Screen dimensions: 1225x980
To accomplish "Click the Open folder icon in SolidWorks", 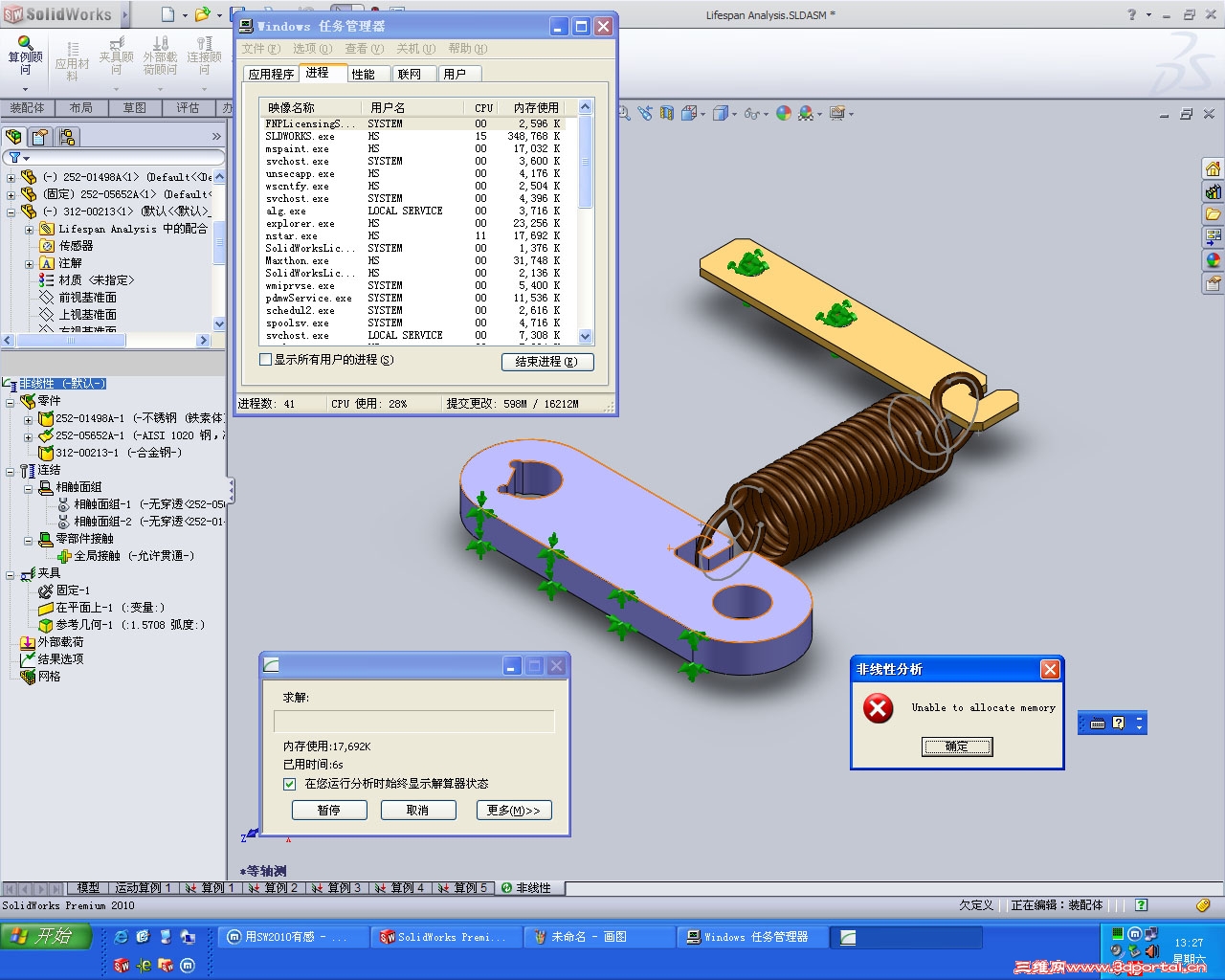I will click(x=202, y=14).
